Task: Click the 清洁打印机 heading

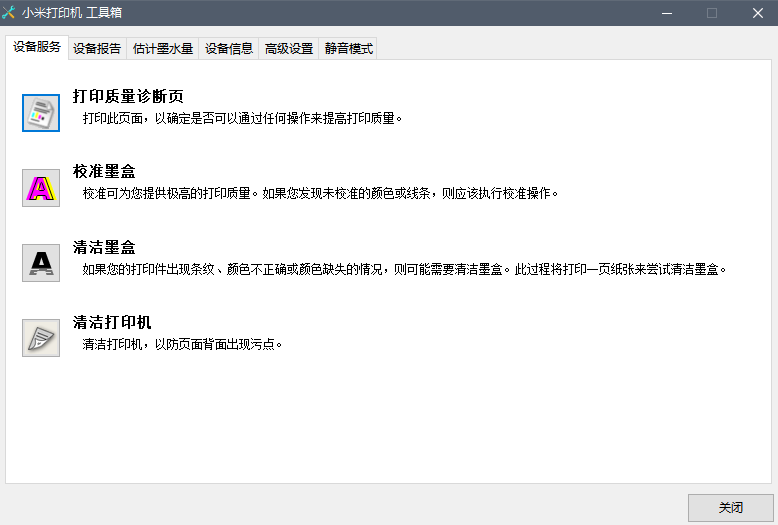Action: [112, 322]
